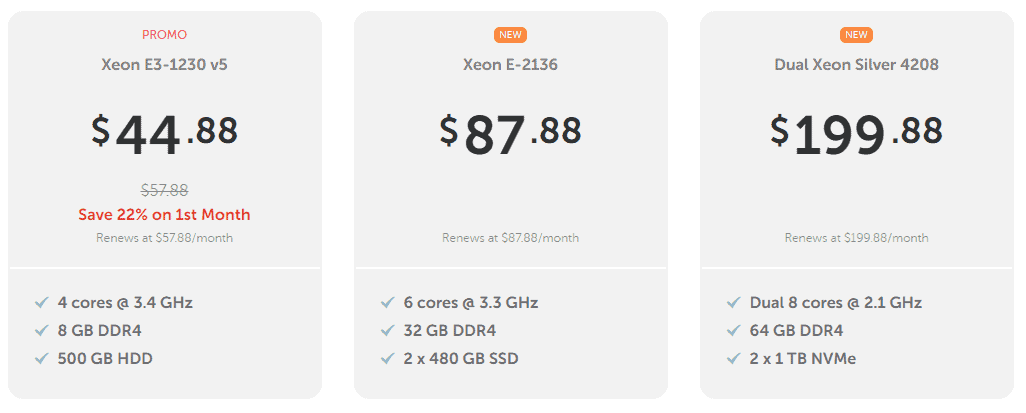Click the NEW badge above Dual Xeon Silver 4208
Viewport: 1026px width, 413px height.
point(857,35)
